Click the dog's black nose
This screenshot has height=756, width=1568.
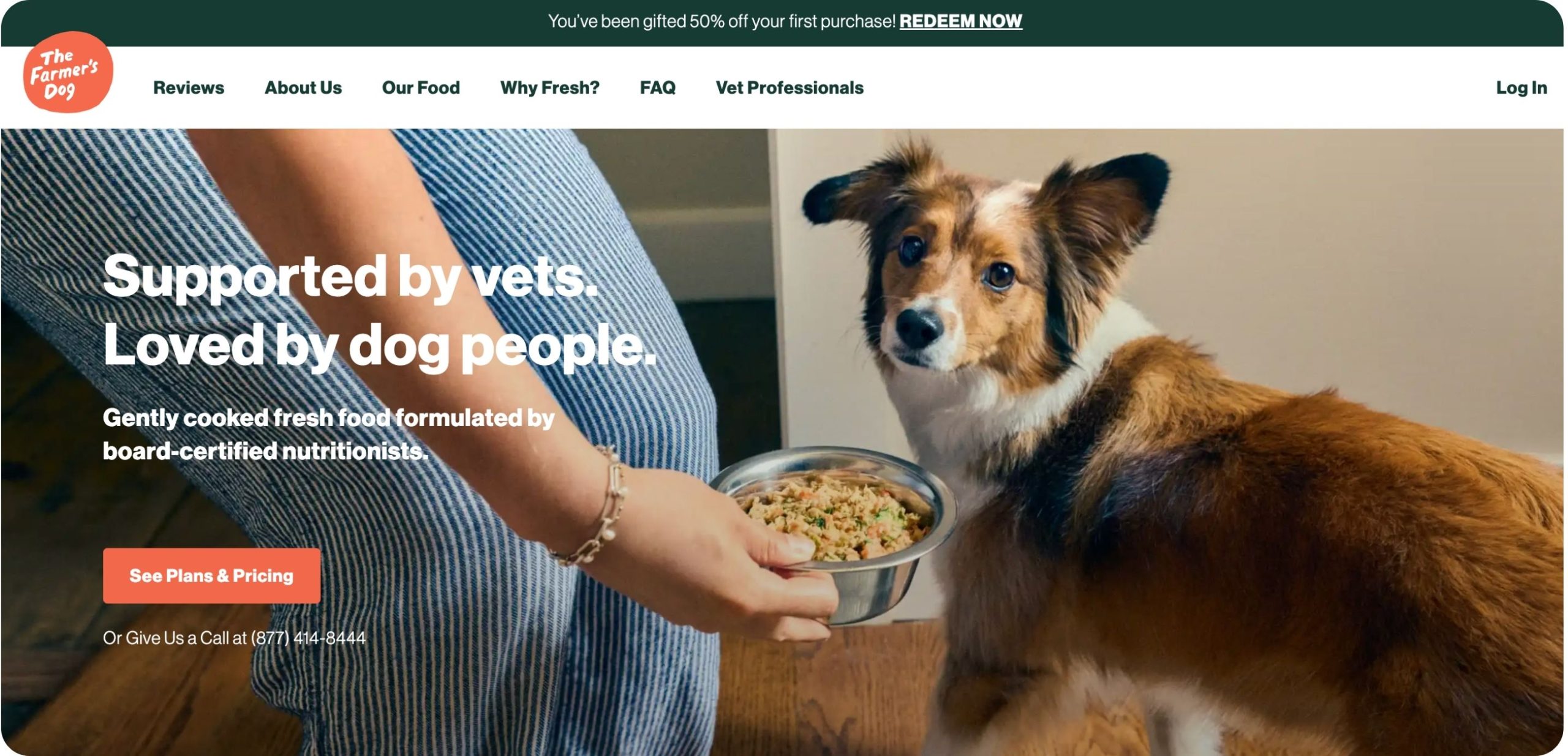[918, 327]
